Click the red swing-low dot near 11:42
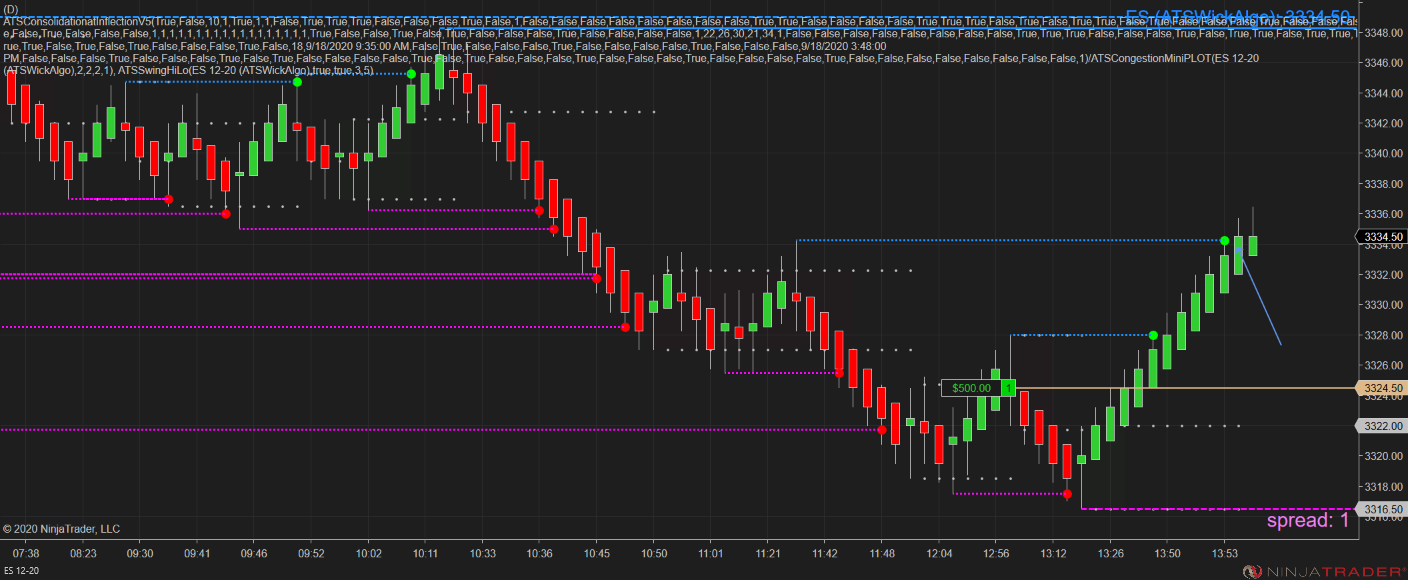This screenshot has height=580, width=1408. 839,373
